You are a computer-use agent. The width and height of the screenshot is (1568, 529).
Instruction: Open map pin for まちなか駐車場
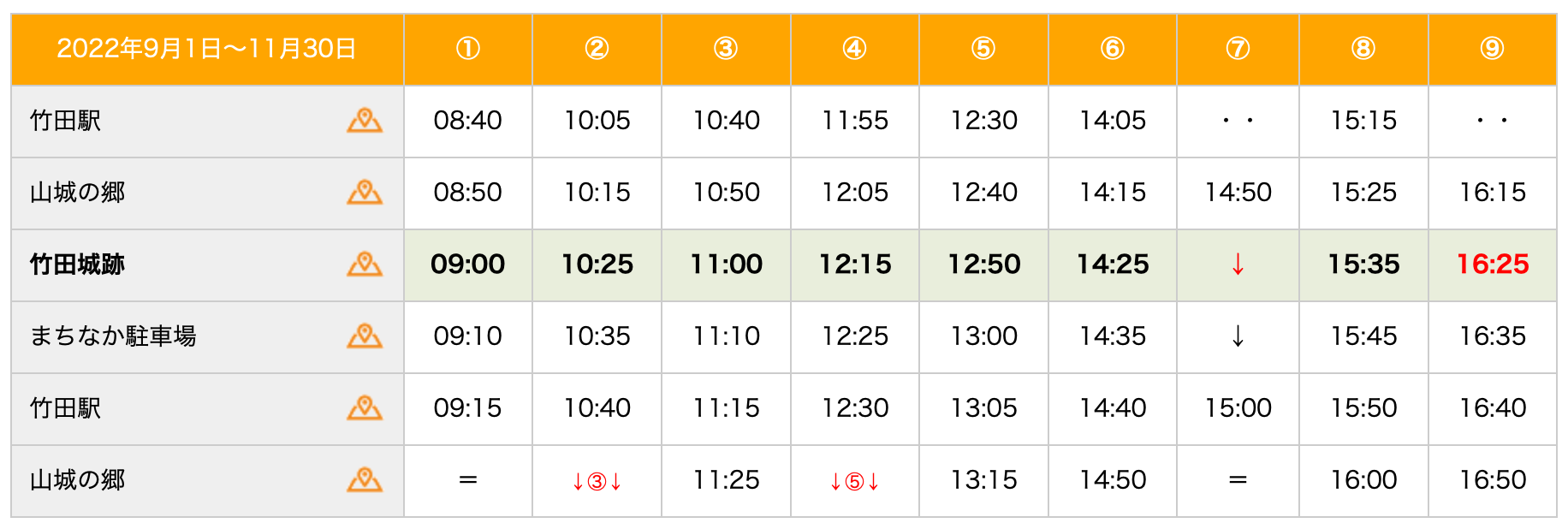365,336
